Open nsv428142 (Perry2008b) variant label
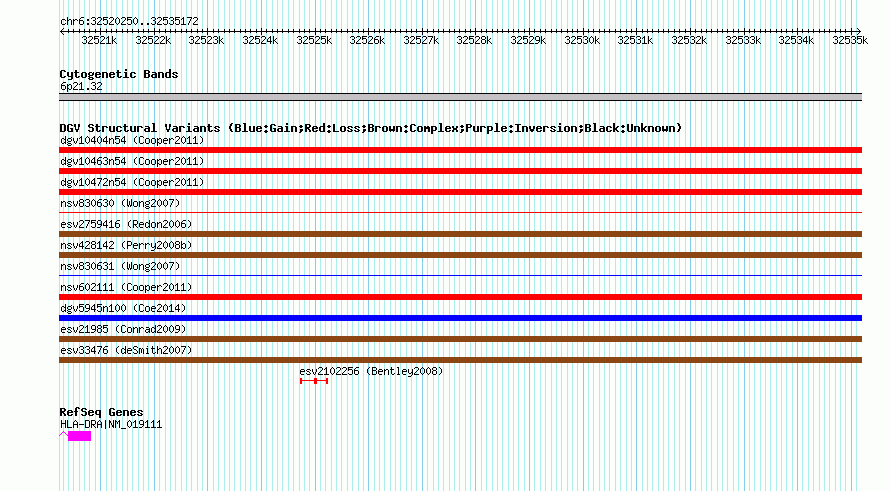The image size is (890, 491). coord(126,245)
